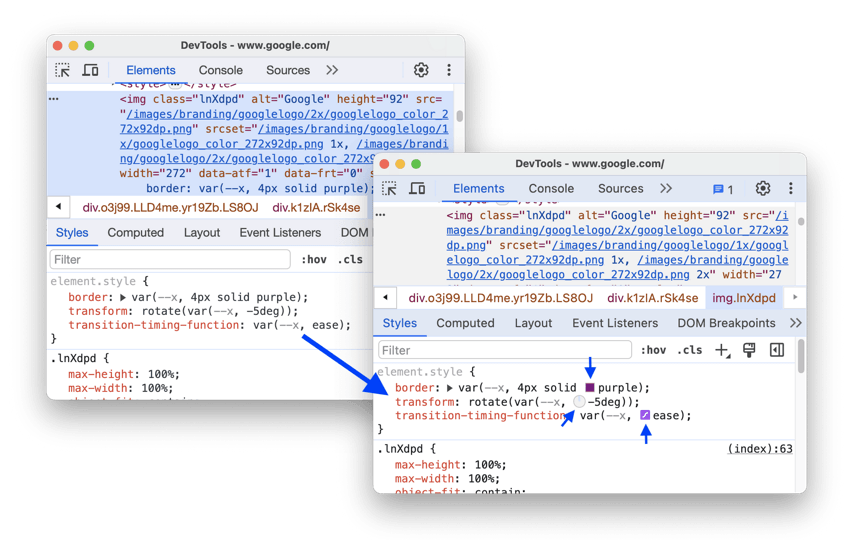This screenshot has width=856, height=540.
Task: Open googlelogo_color_272x92dp.png 1x srcset link, front window
Action: pyautogui.click(x=616, y=253)
